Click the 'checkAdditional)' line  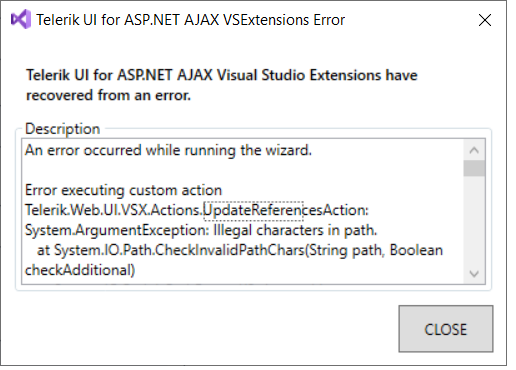[80, 270]
